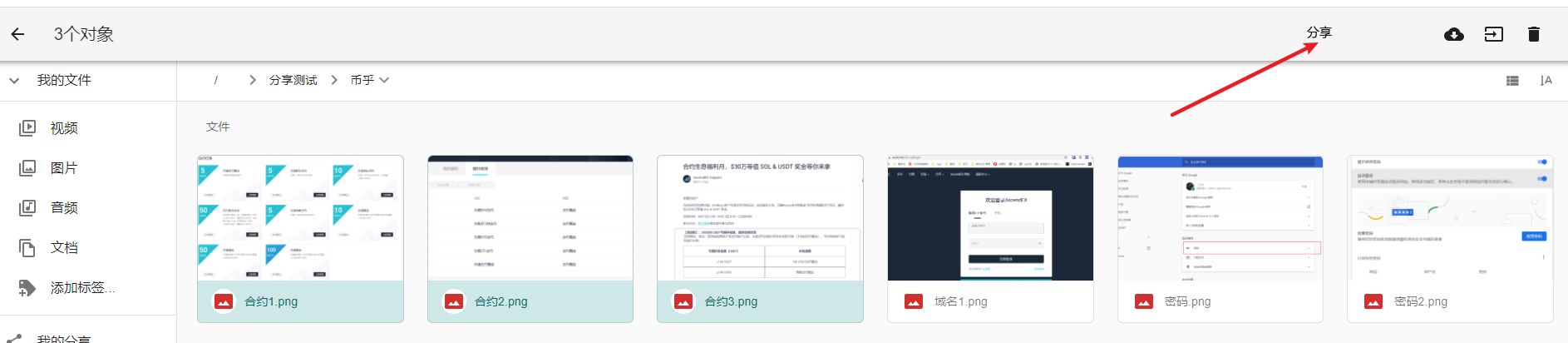Viewport: 1568px width, 343px height.
Task: Open 我的分享 in the sidebar
Action: (64, 337)
